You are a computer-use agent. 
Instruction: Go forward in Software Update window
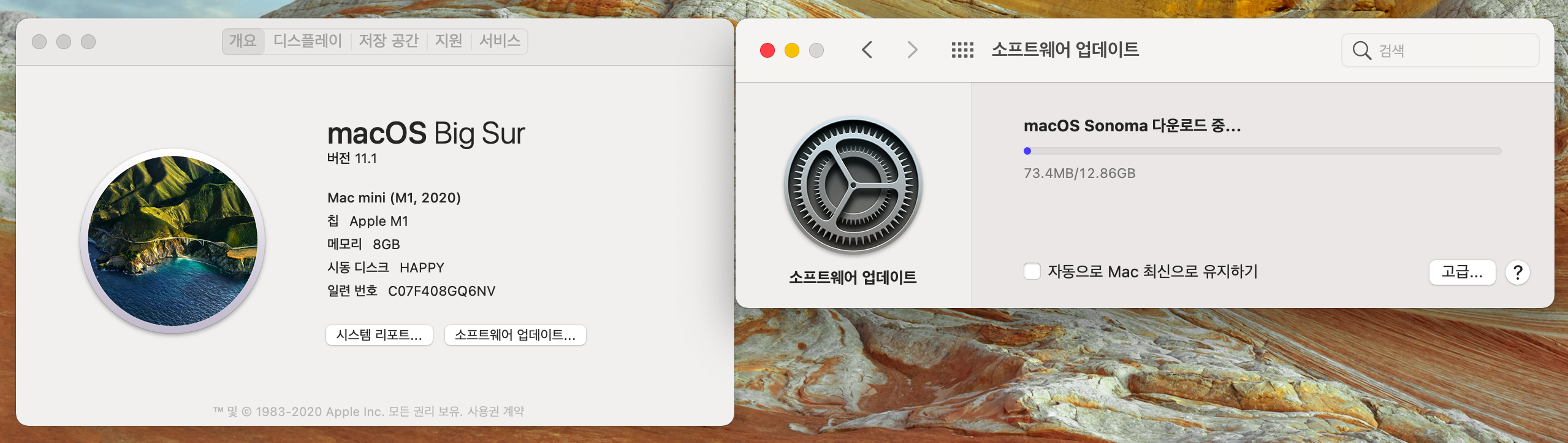pyautogui.click(x=912, y=50)
